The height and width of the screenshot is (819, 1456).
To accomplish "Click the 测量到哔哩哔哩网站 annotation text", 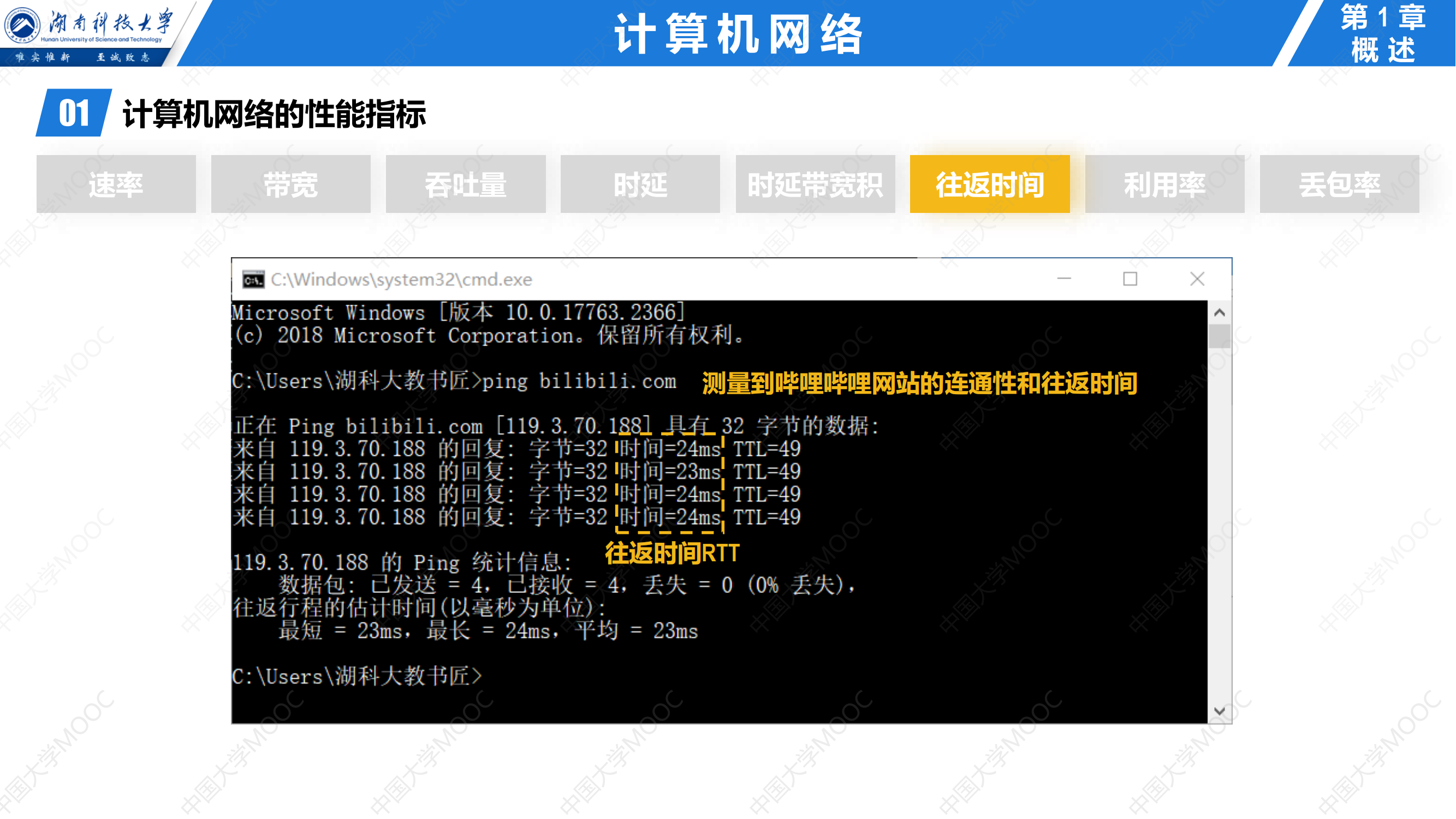I will tap(919, 383).
